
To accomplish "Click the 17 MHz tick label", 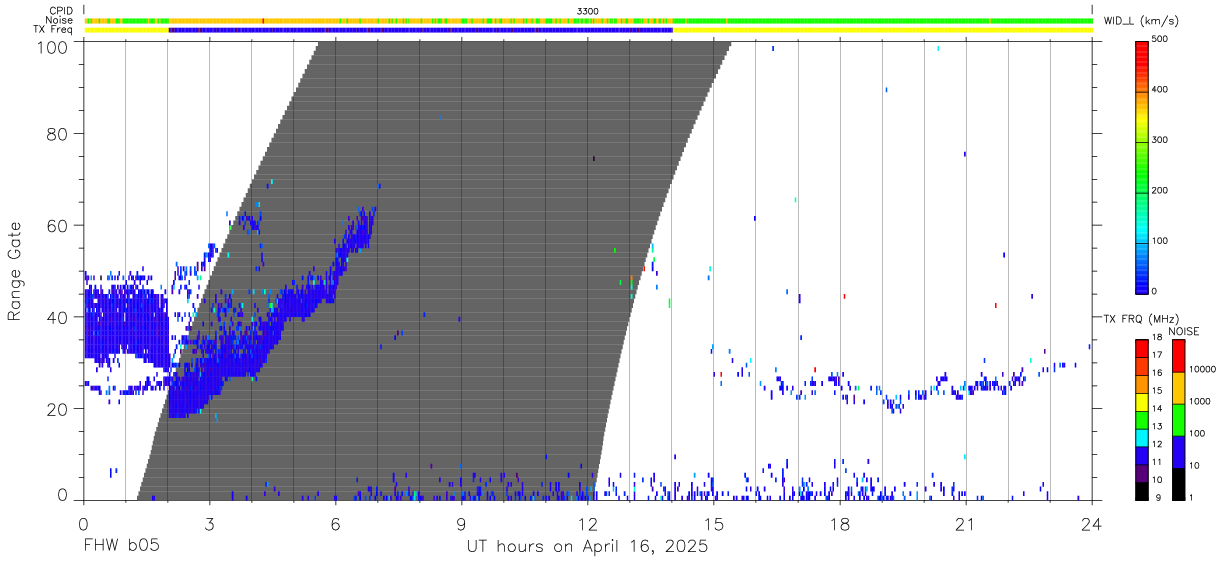I will pos(1157,355).
